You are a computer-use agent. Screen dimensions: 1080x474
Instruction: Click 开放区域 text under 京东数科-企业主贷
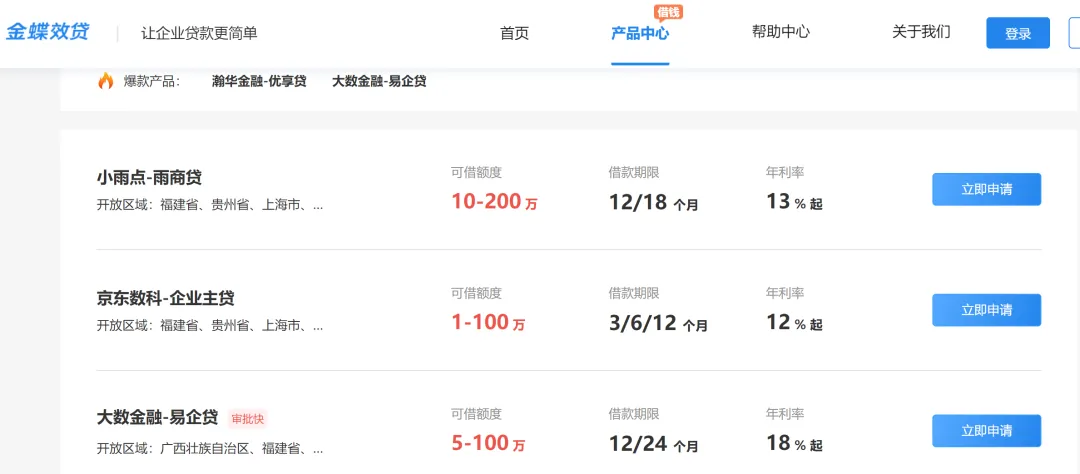click(x=210, y=325)
